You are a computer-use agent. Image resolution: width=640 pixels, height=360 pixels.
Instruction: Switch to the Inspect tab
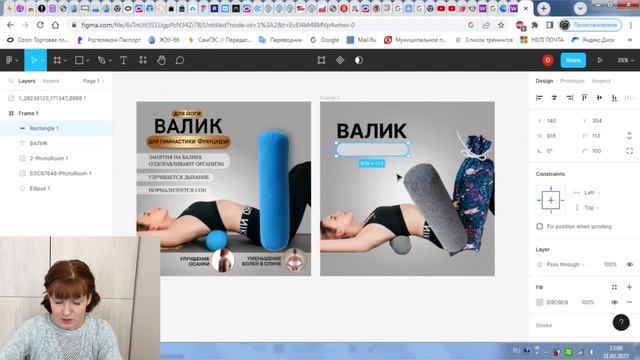tap(601, 81)
